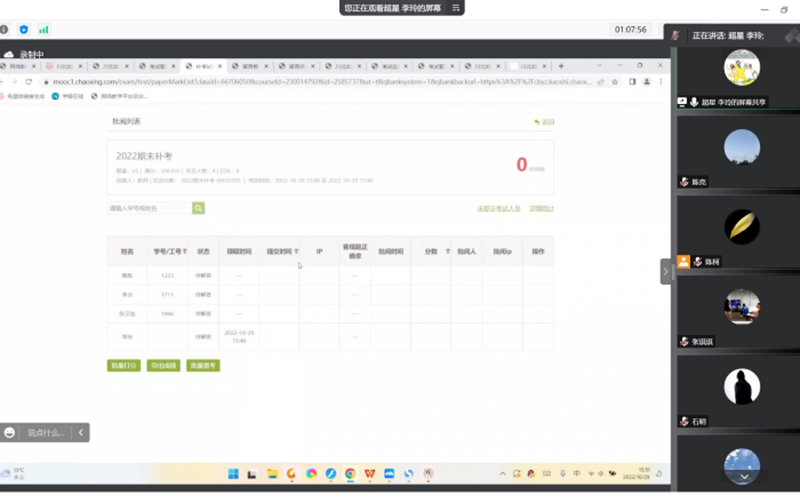Screen dimensions: 800x495
Task: Toggle the 中 input method indicator
Action: 577,474
